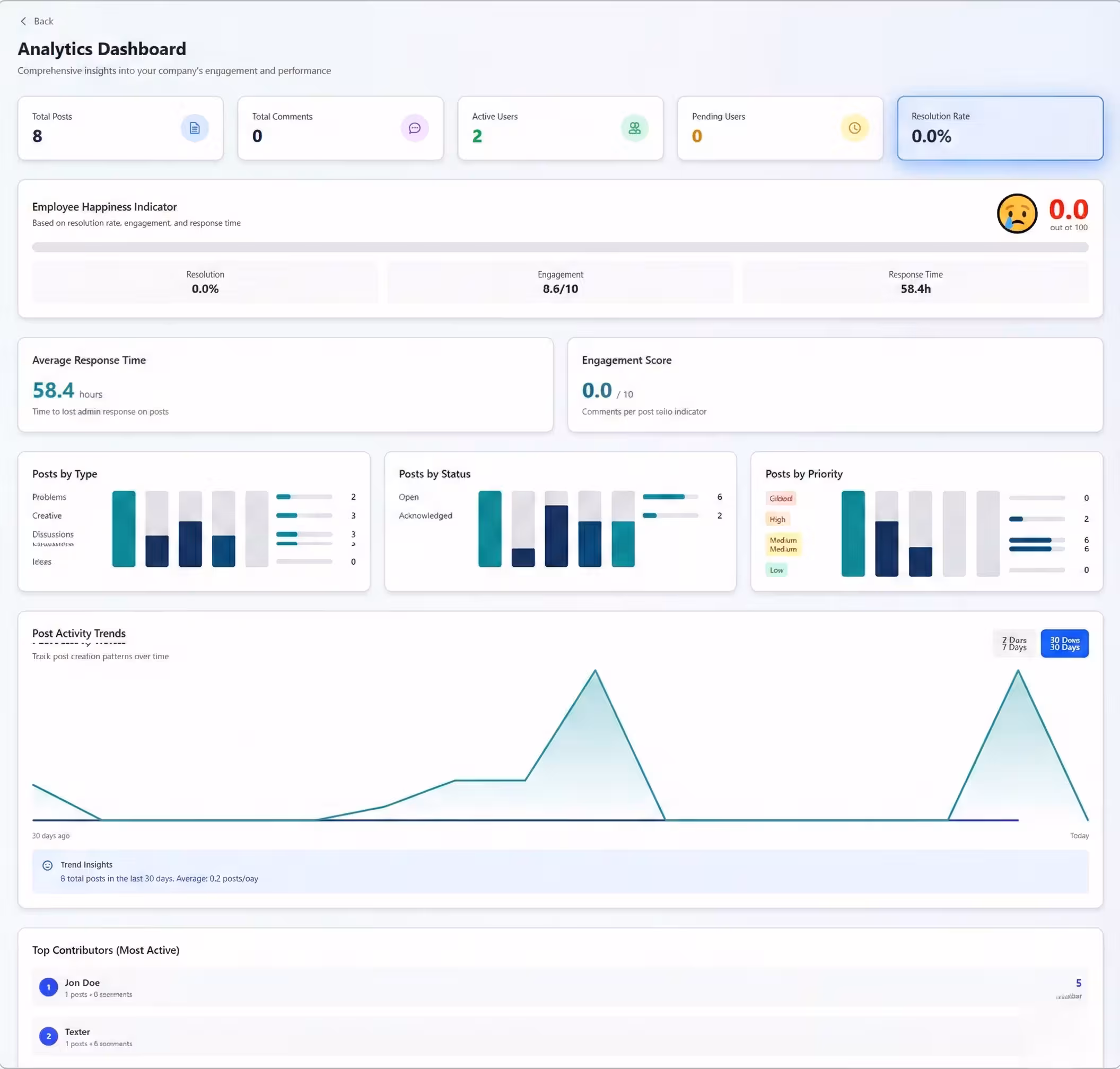Click the Open status progress bar
The width and height of the screenshot is (1120, 1069).
[670, 497]
